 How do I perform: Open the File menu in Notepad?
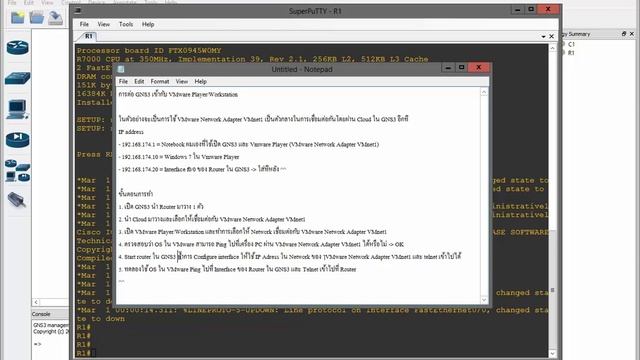(123, 82)
